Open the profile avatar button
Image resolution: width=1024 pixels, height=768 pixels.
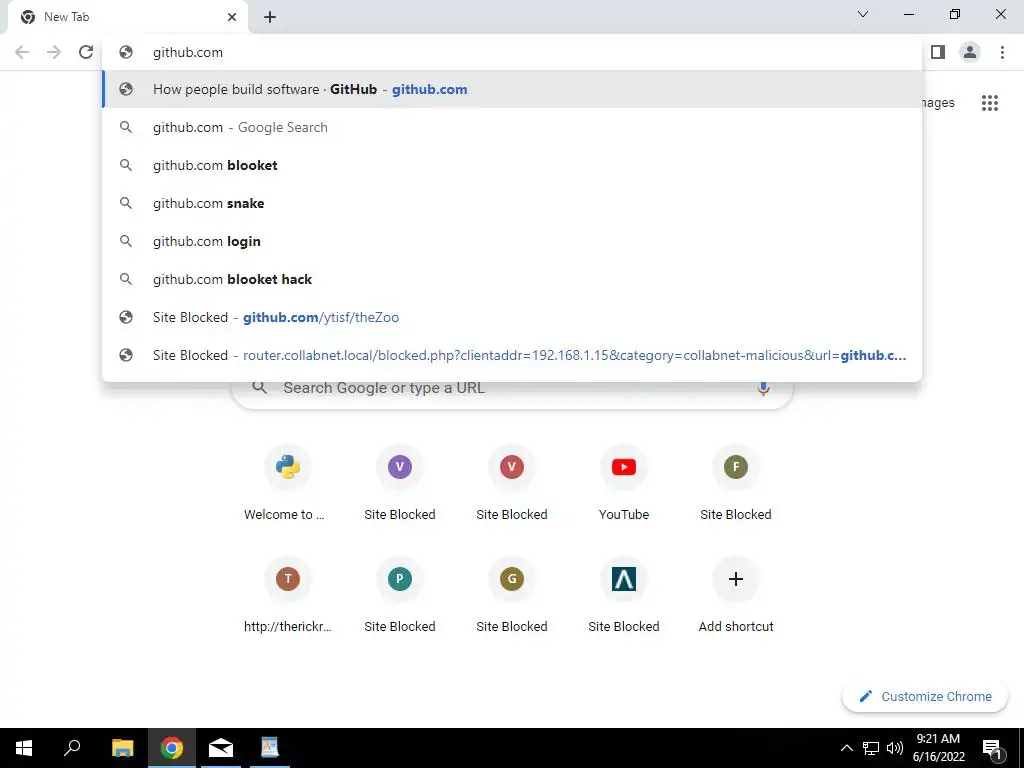970,52
